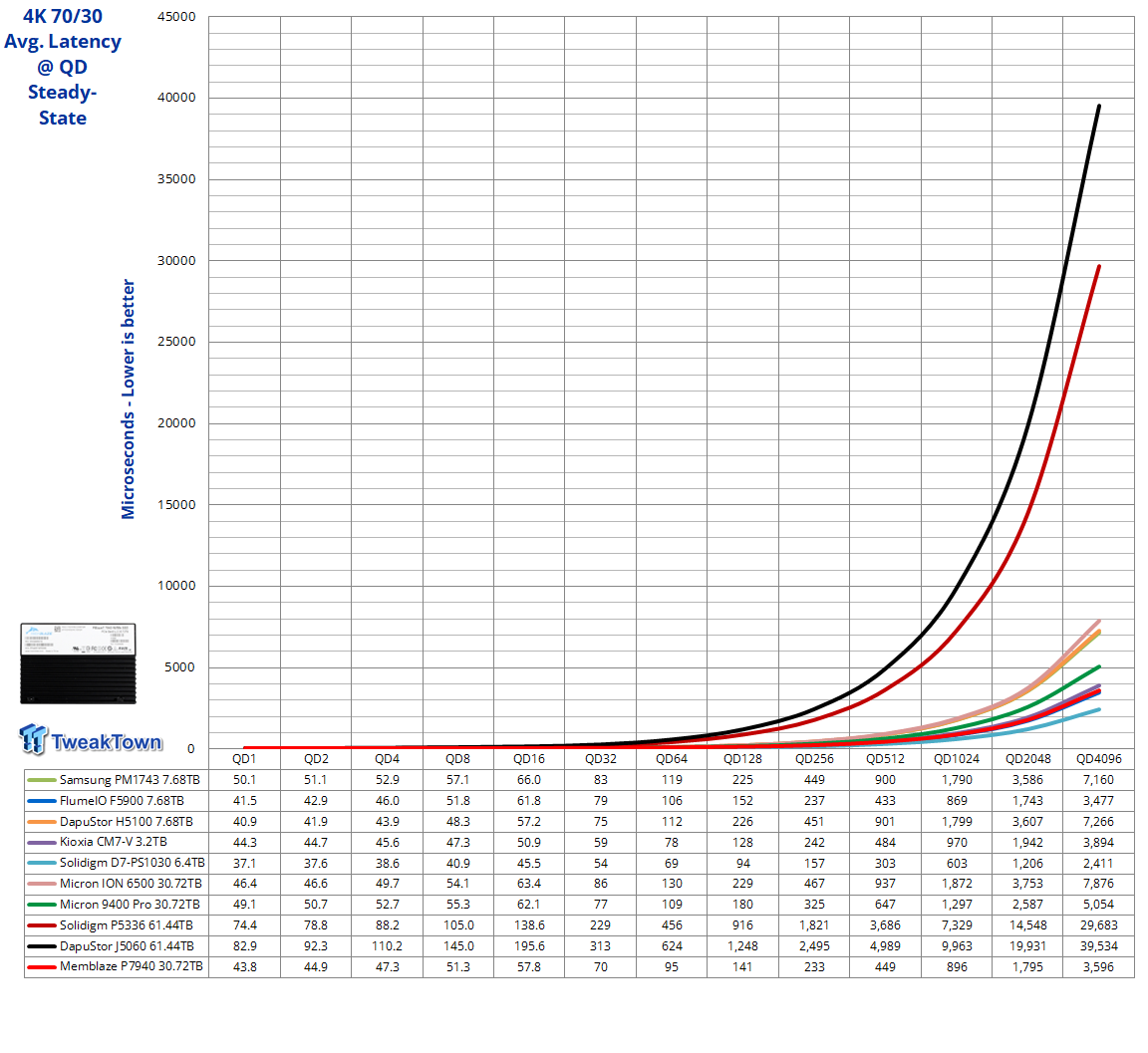Select the Micron 9400 Pro 30.72TB legend label
The image size is (1148, 1053).
(130, 905)
